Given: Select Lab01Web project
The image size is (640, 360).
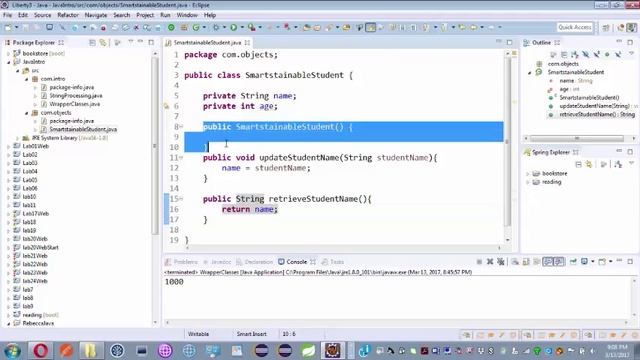Looking at the screenshot, I should point(36,146).
